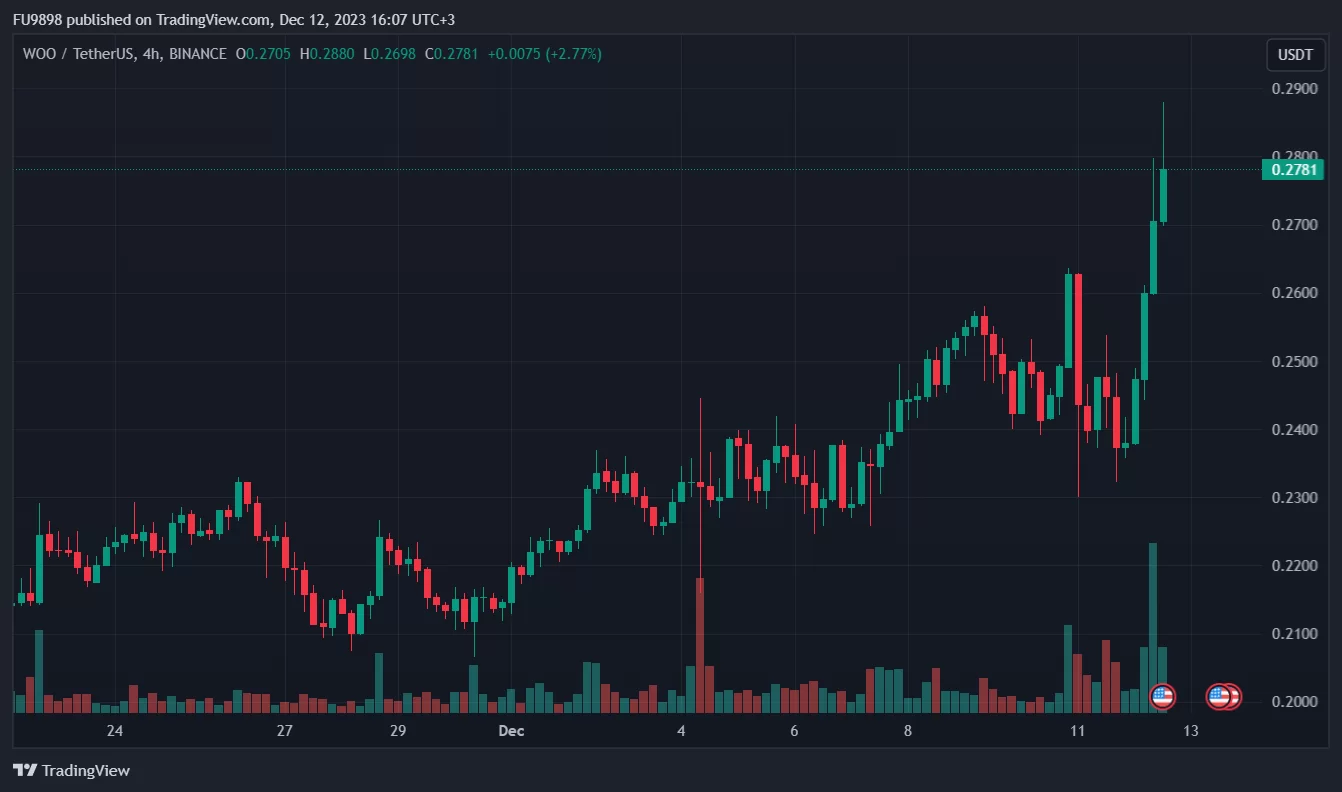Click the 0.2000 price scale label
The image size is (1342, 792).
coord(1295,701)
